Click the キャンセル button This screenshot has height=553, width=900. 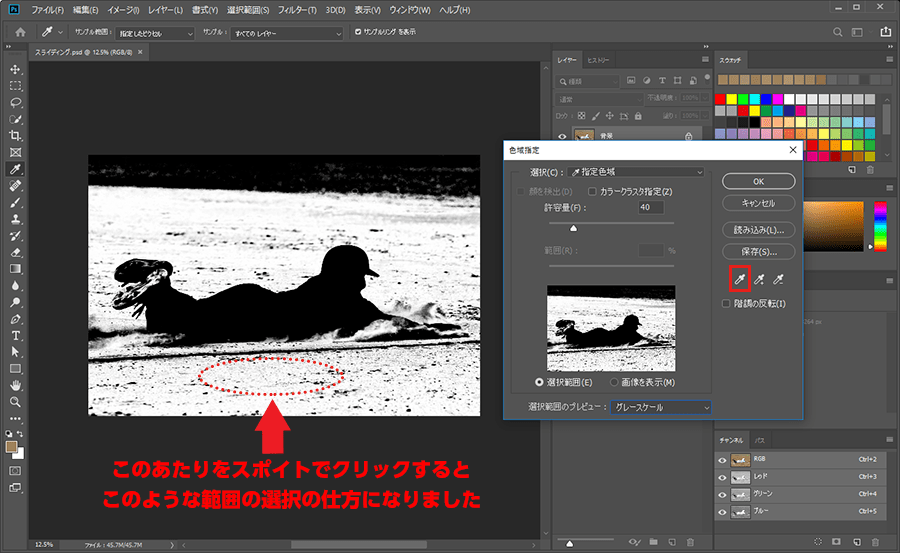(758, 202)
